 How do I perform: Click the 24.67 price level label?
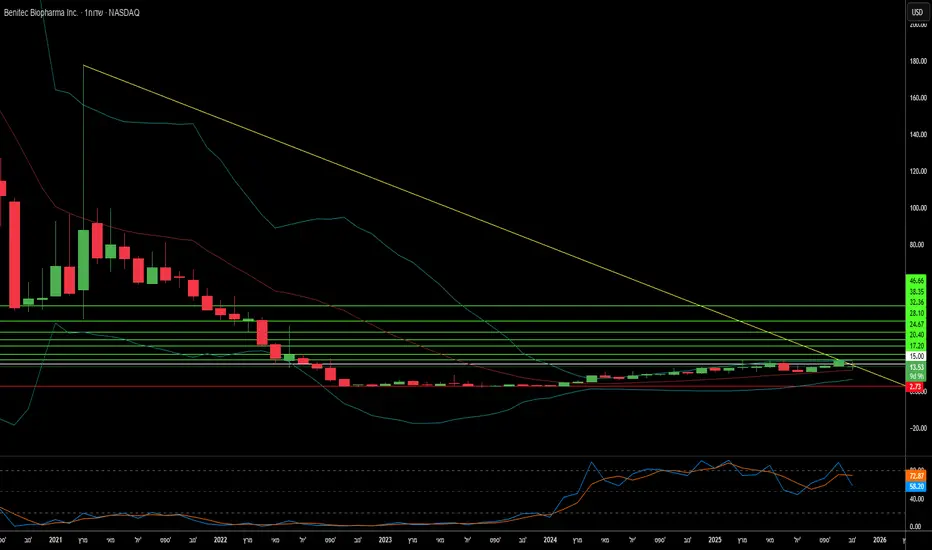tap(916, 324)
